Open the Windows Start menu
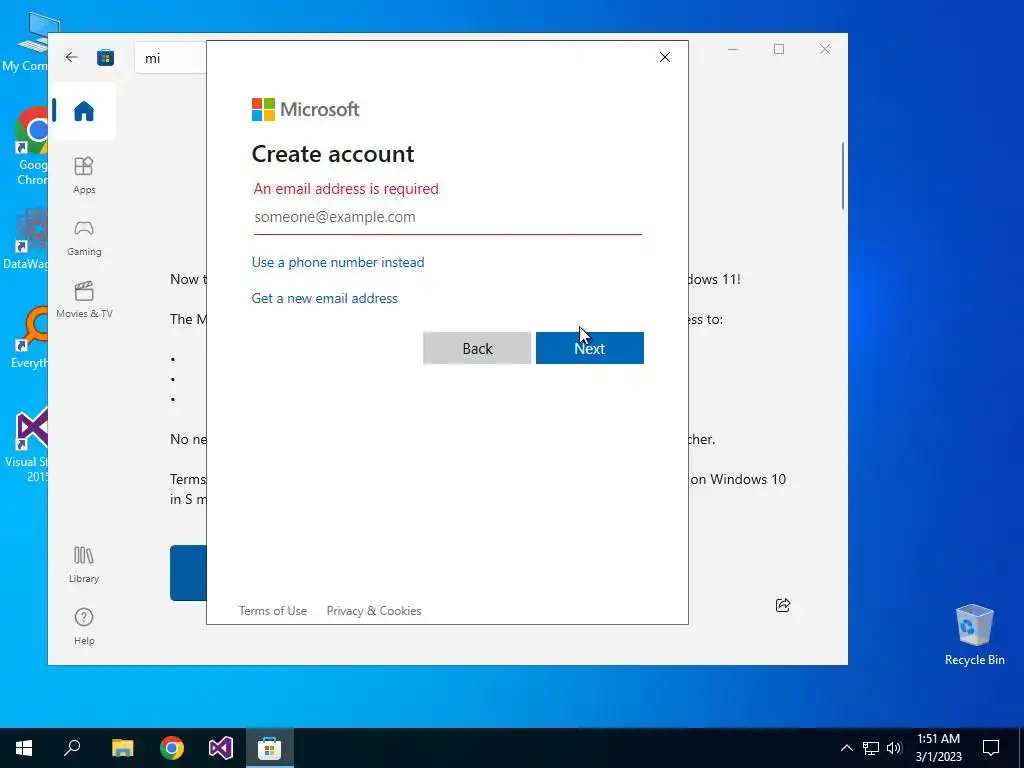 24,748
